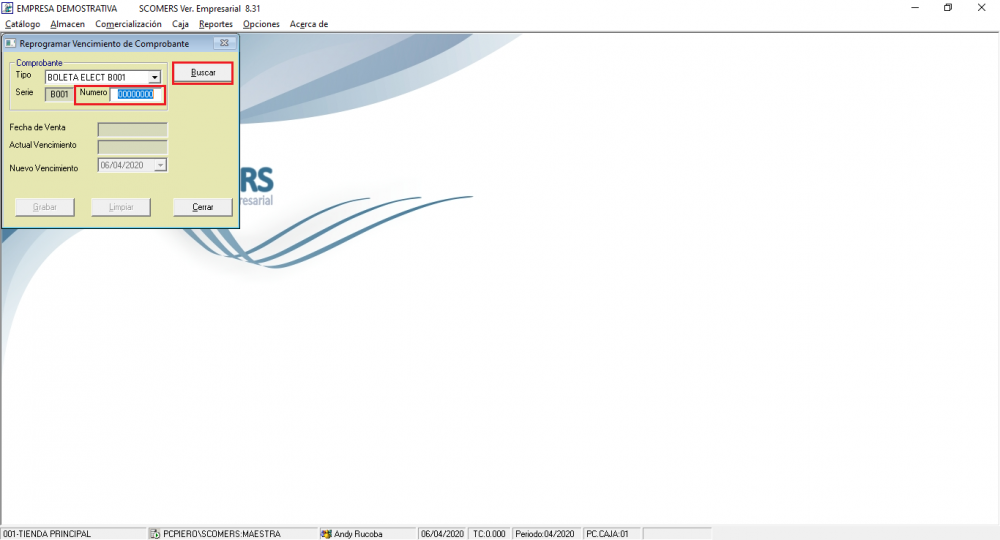Open the Tipo comprobante dropdown arrow
Image resolution: width=1000 pixels, height=540 pixels.
tap(154, 77)
